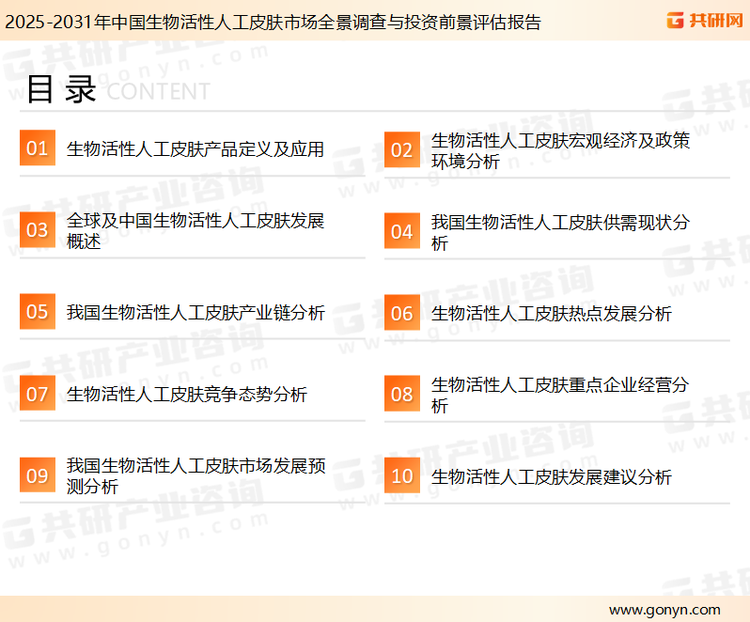Open chapter 我国生物活性人工皮肤市场发展预测分析
Screen dimensions: 750x622
coord(196,476)
